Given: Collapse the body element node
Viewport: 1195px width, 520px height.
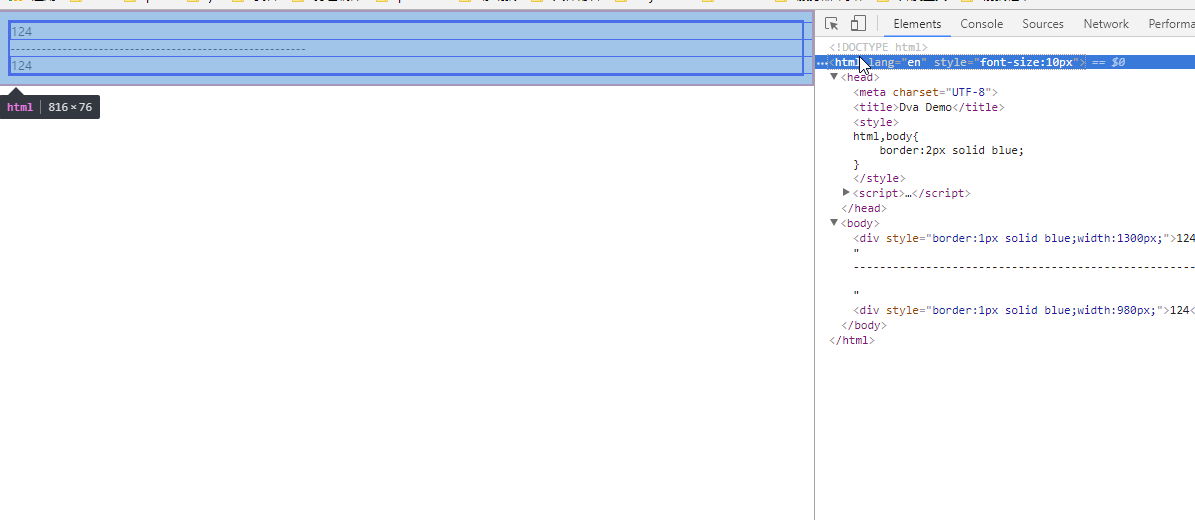Looking at the screenshot, I should click(x=834, y=223).
